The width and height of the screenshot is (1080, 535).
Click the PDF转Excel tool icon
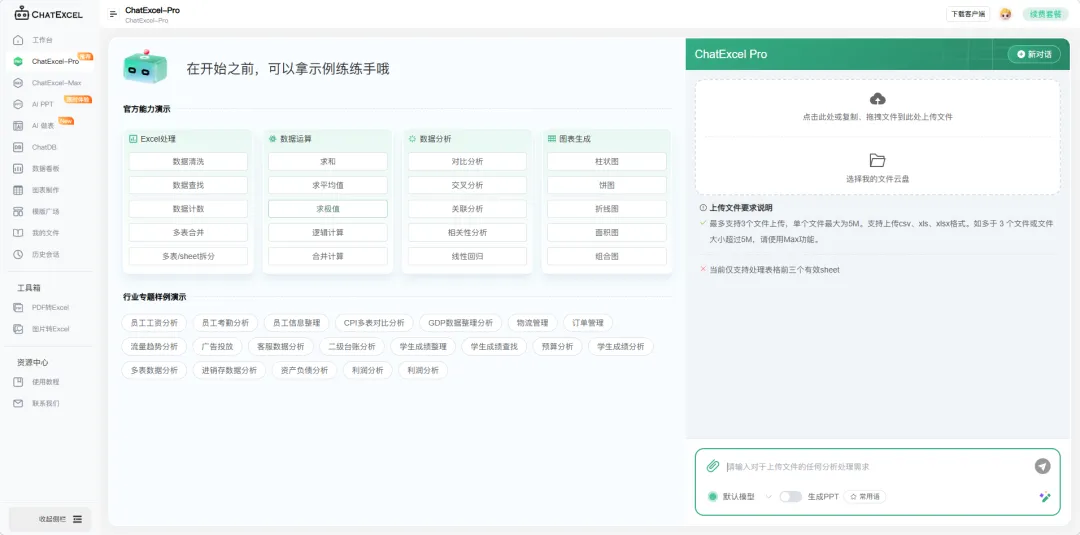(x=19, y=308)
